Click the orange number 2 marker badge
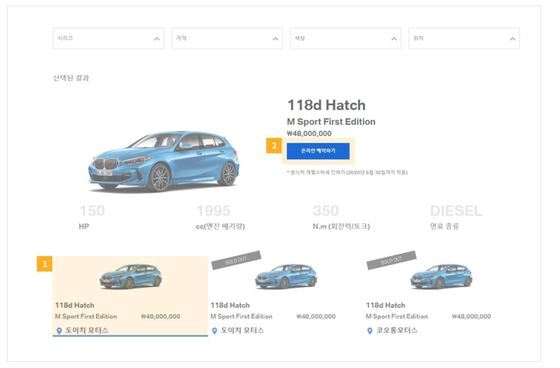Viewport: 560px width, 368px height. [274, 146]
